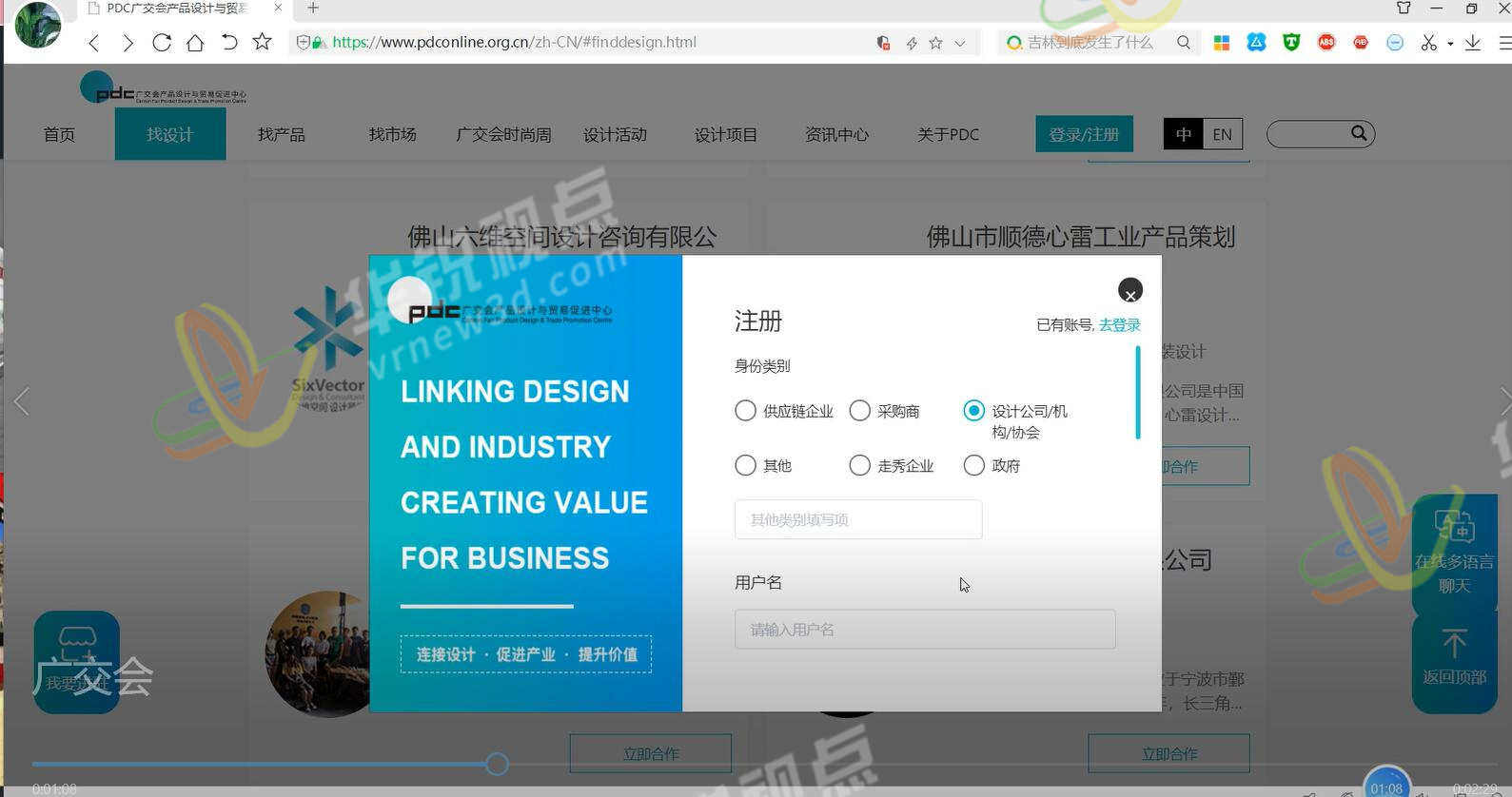This screenshot has width=1512, height=797.
Task: Click the scissors screenshot tool icon
Action: (1428, 43)
